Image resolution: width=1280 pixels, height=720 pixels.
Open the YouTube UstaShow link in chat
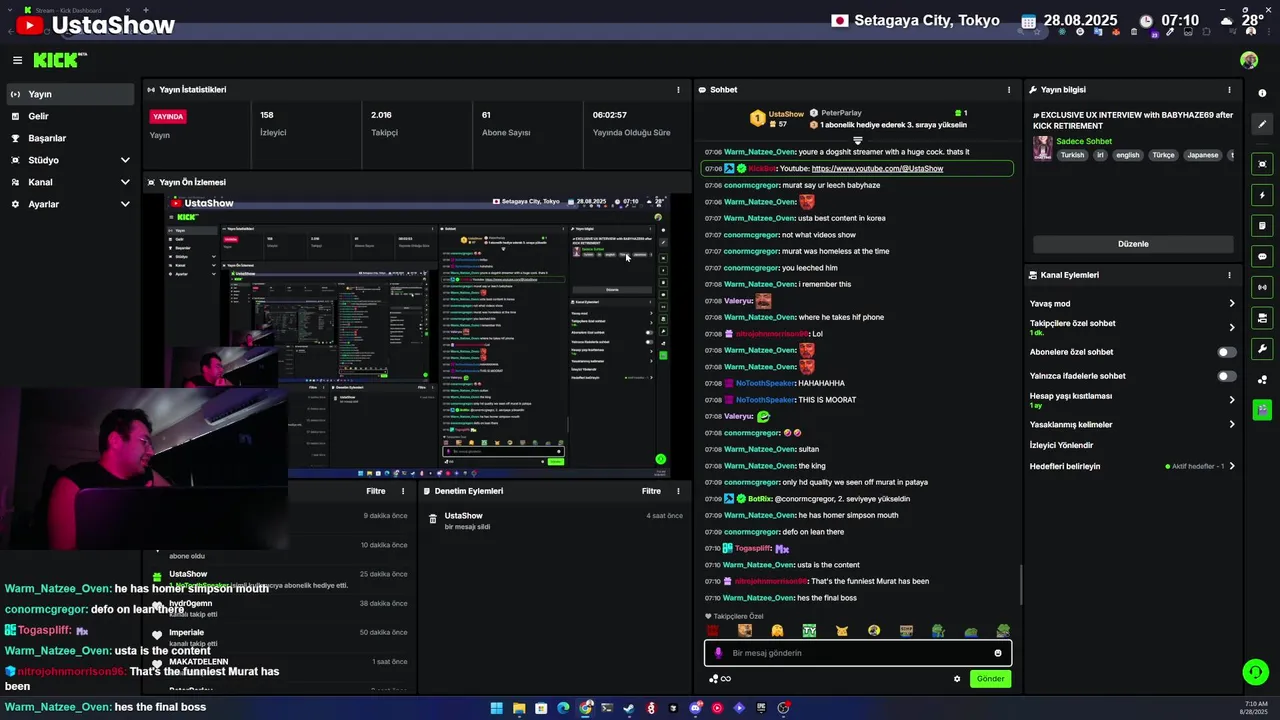coord(877,169)
